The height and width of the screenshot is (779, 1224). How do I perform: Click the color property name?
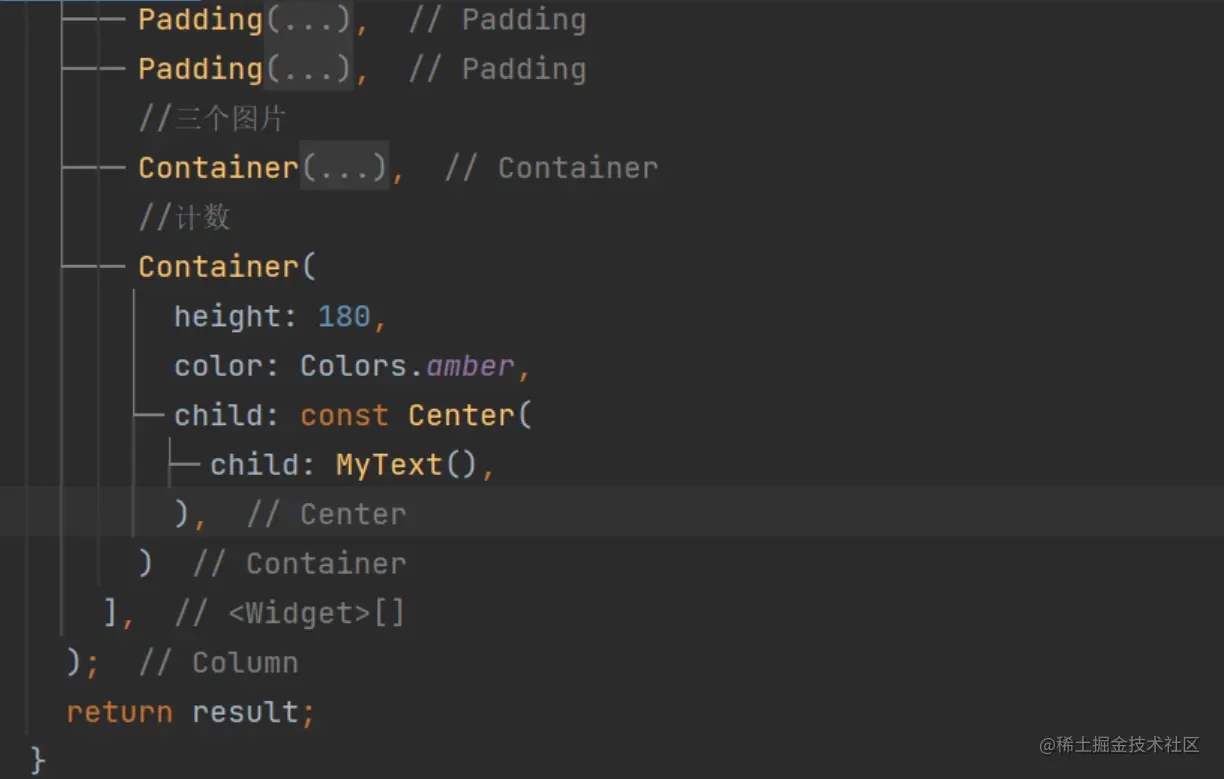[x=219, y=365]
